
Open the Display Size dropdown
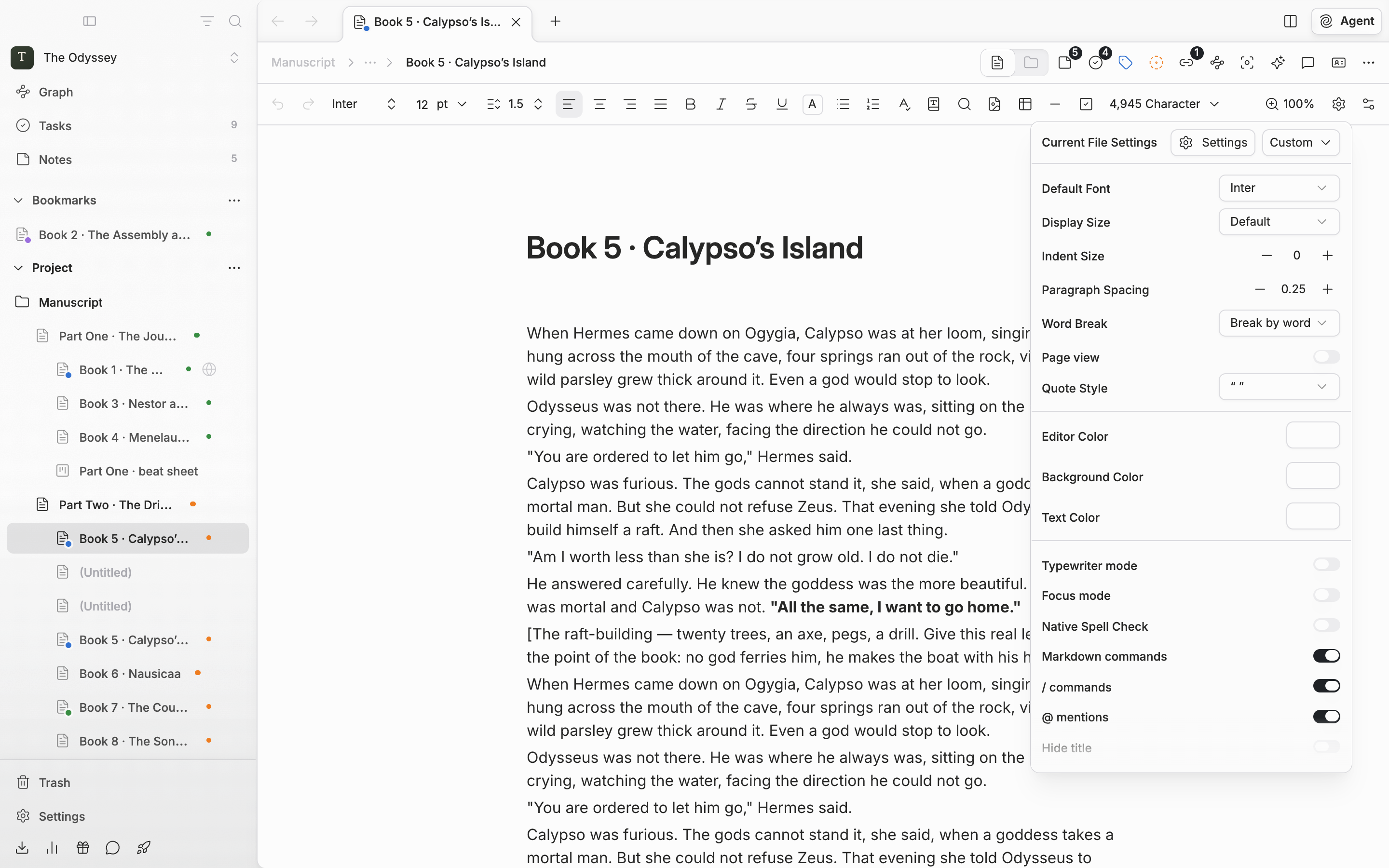coord(1279,222)
